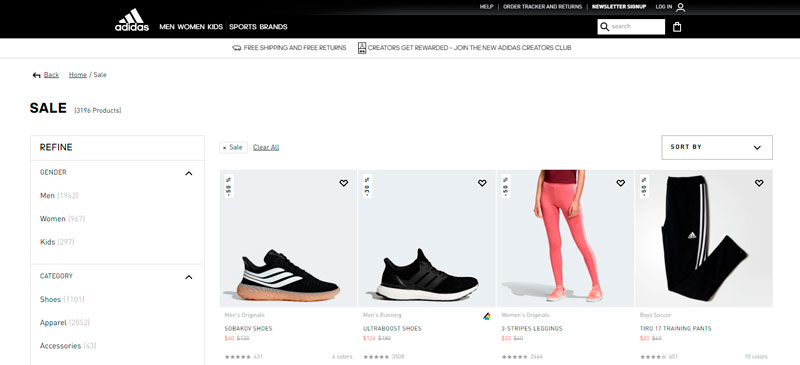Viewport: 800px width, 365px height.
Task: Open the shopping bag icon
Action: click(677, 27)
